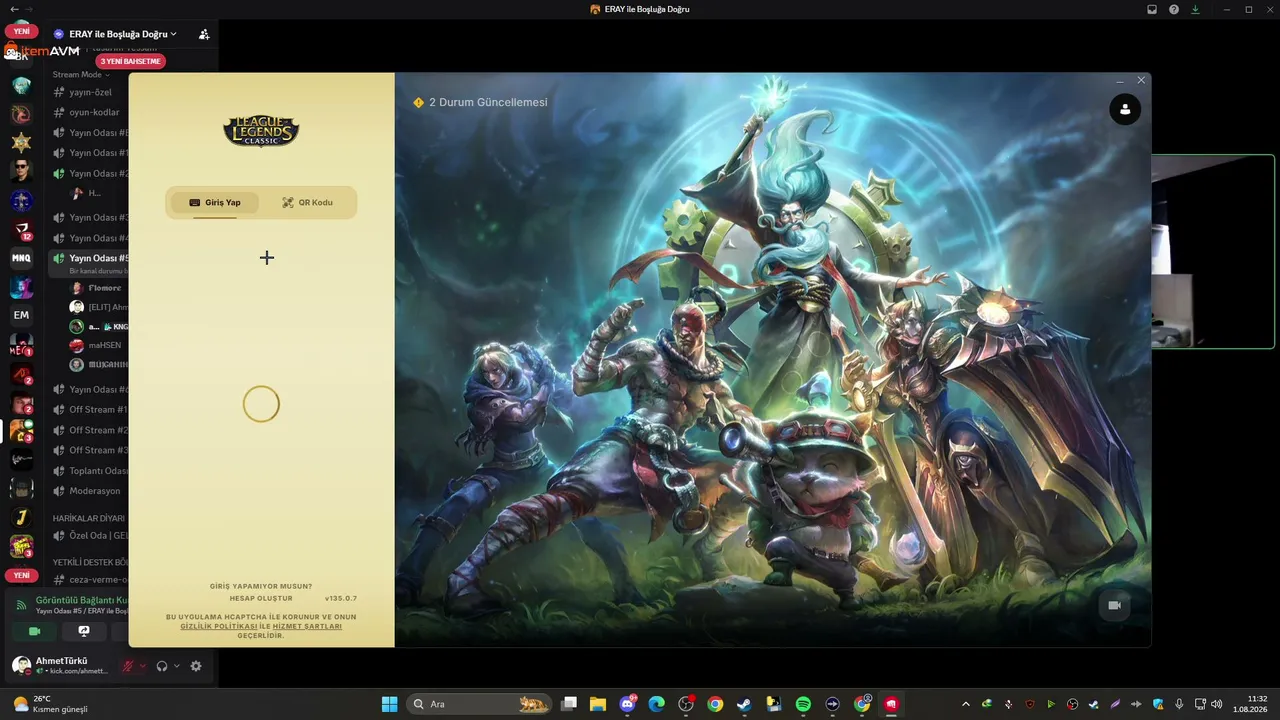Screen dimensions: 1280x720
Task: Open Discord user settings gear
Action: [x=196, y=666]
